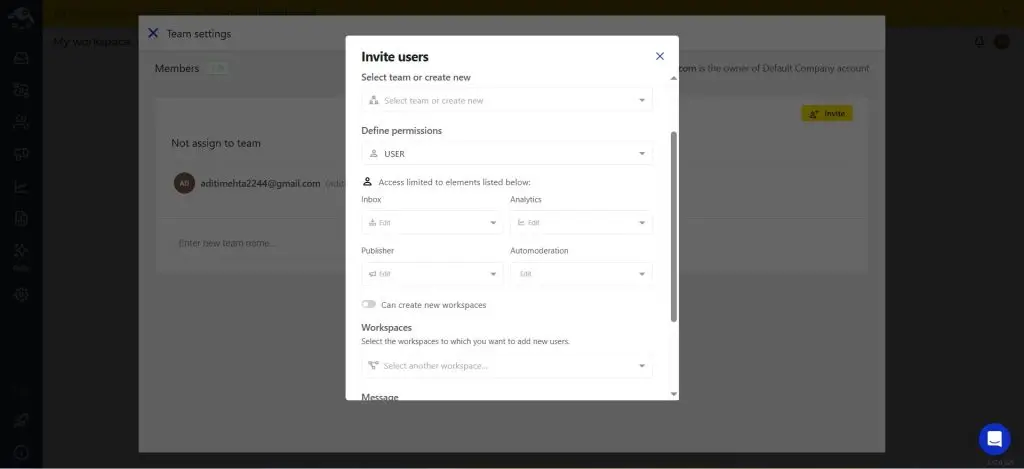Click the dialog scrollbar up arrow
1024x469 pixels.
674,78
